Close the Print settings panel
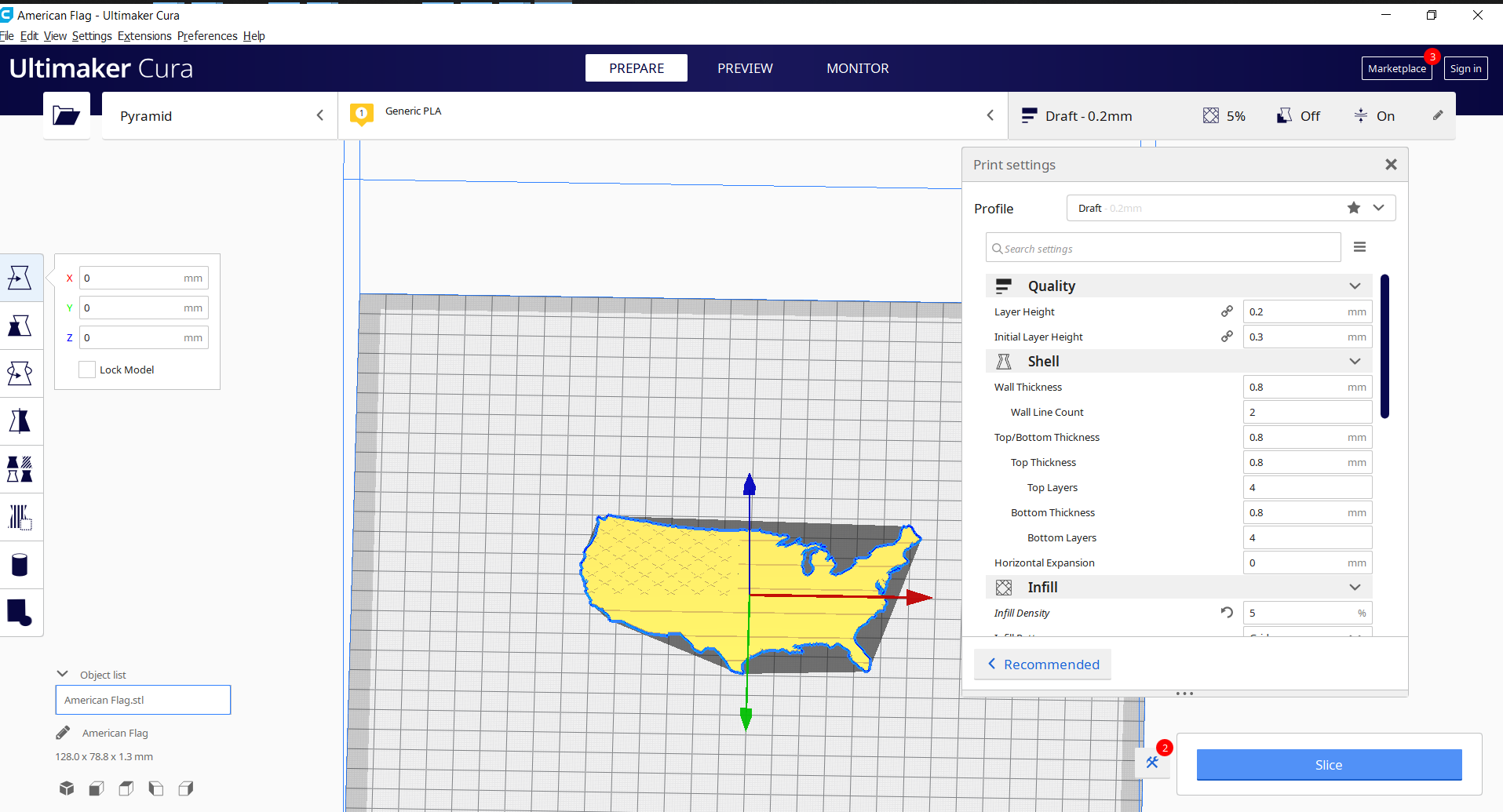Viewport: 1503px width, 812px height. (1391, 165)
